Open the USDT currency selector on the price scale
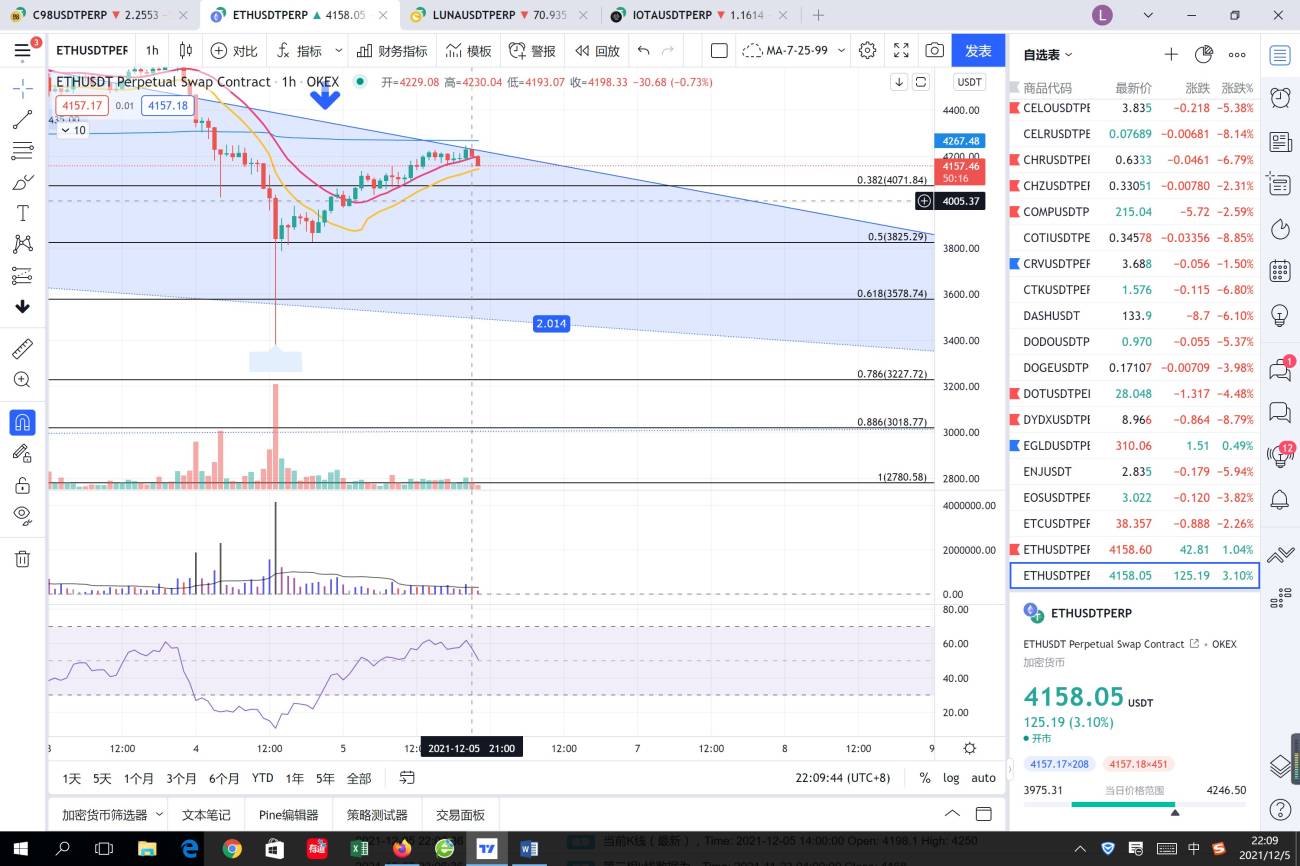This screenshot has width=1300, height=866. click(x=968, y=82)
